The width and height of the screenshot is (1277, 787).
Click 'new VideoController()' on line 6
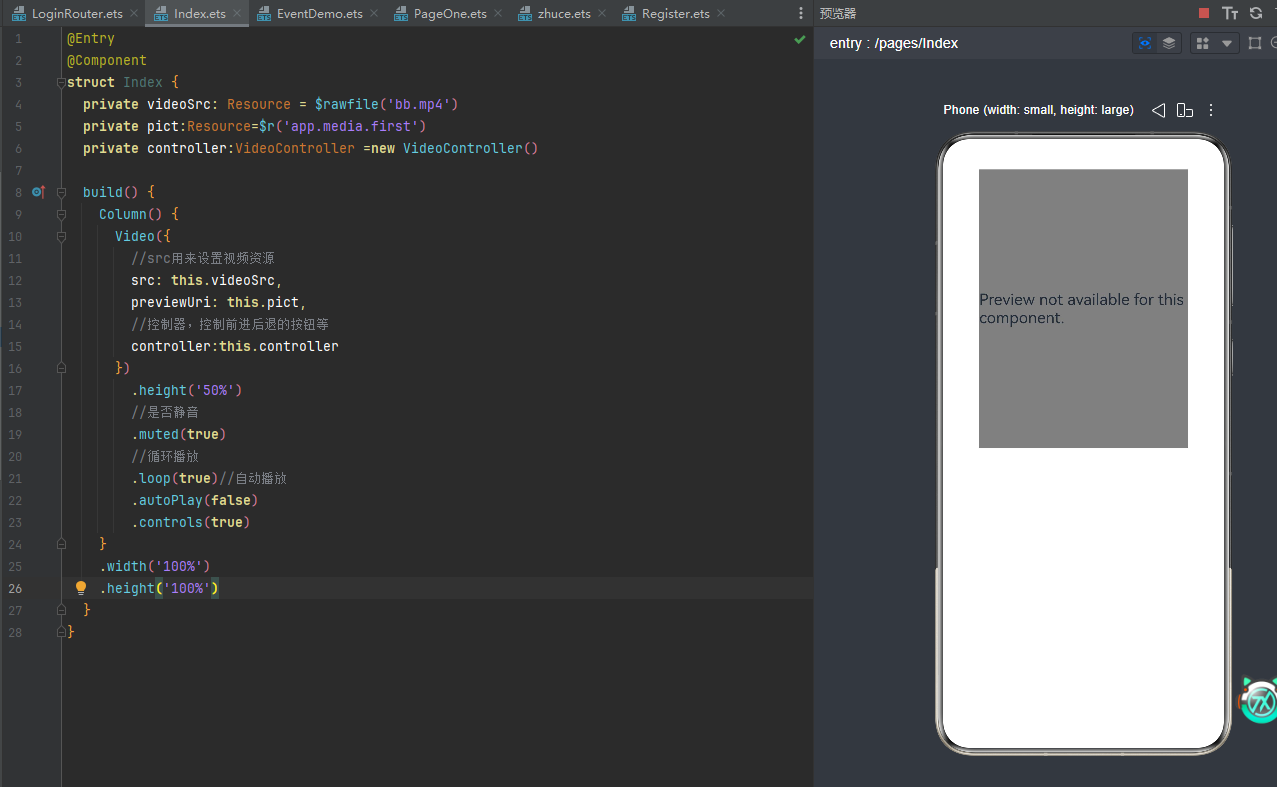coord(455,148)
